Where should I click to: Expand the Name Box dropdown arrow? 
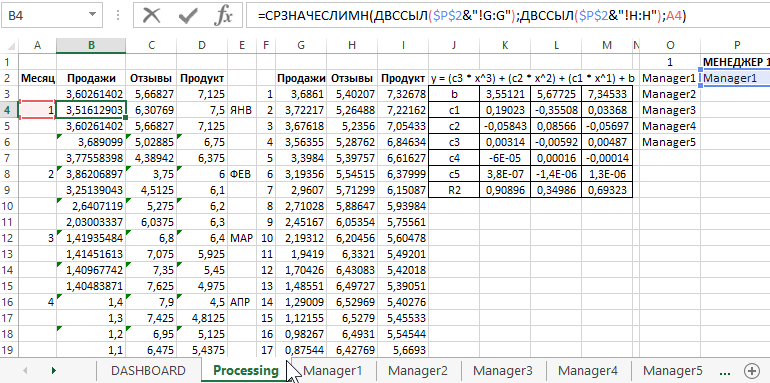point(92,15)
